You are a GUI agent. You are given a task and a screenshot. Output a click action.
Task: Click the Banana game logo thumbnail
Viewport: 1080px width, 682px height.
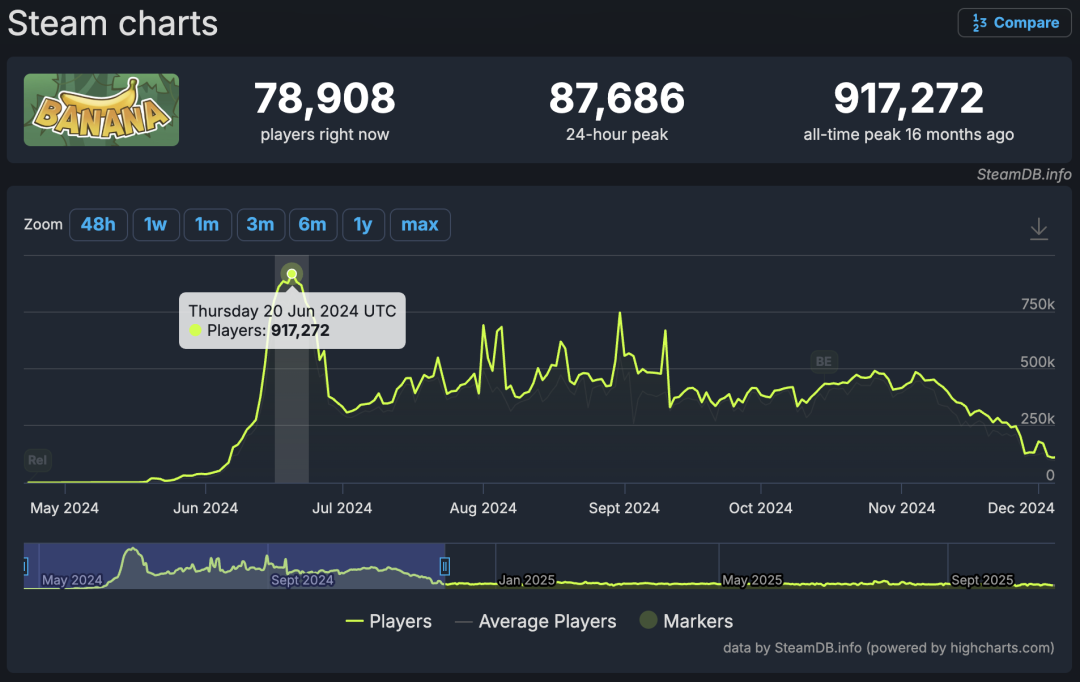point(101,110)
